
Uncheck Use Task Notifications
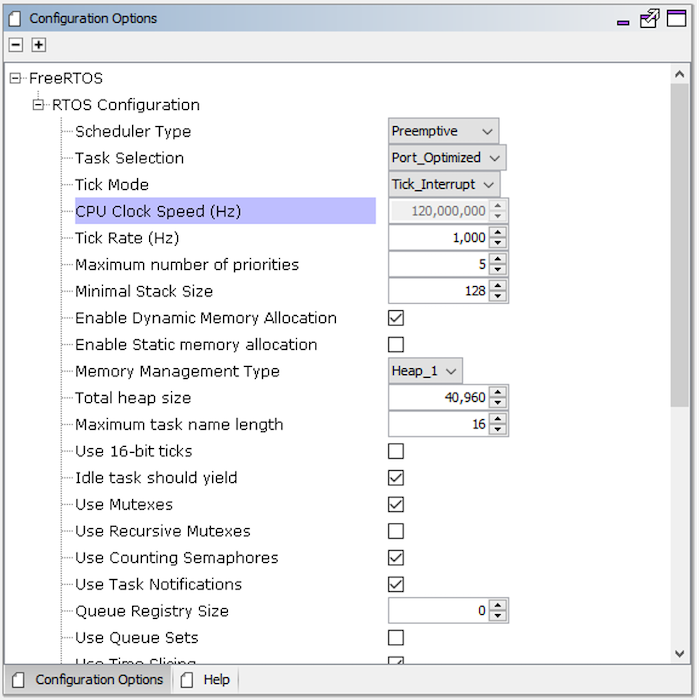pos(396,584)
